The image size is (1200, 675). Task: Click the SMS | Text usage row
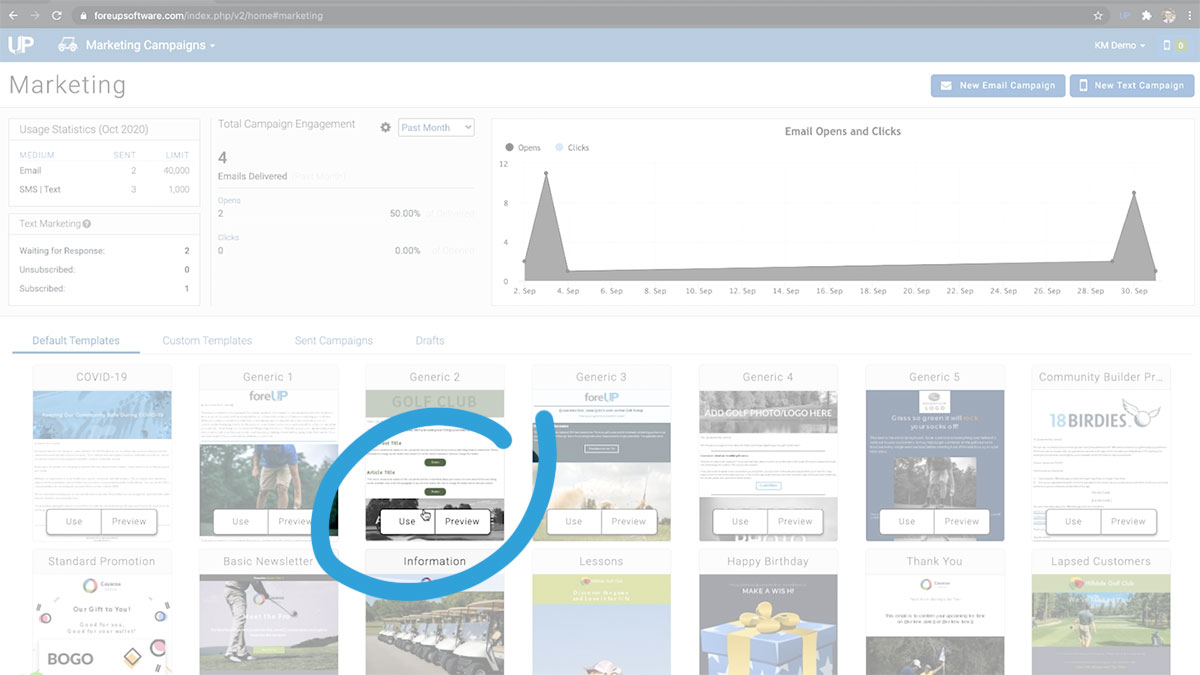104,190
